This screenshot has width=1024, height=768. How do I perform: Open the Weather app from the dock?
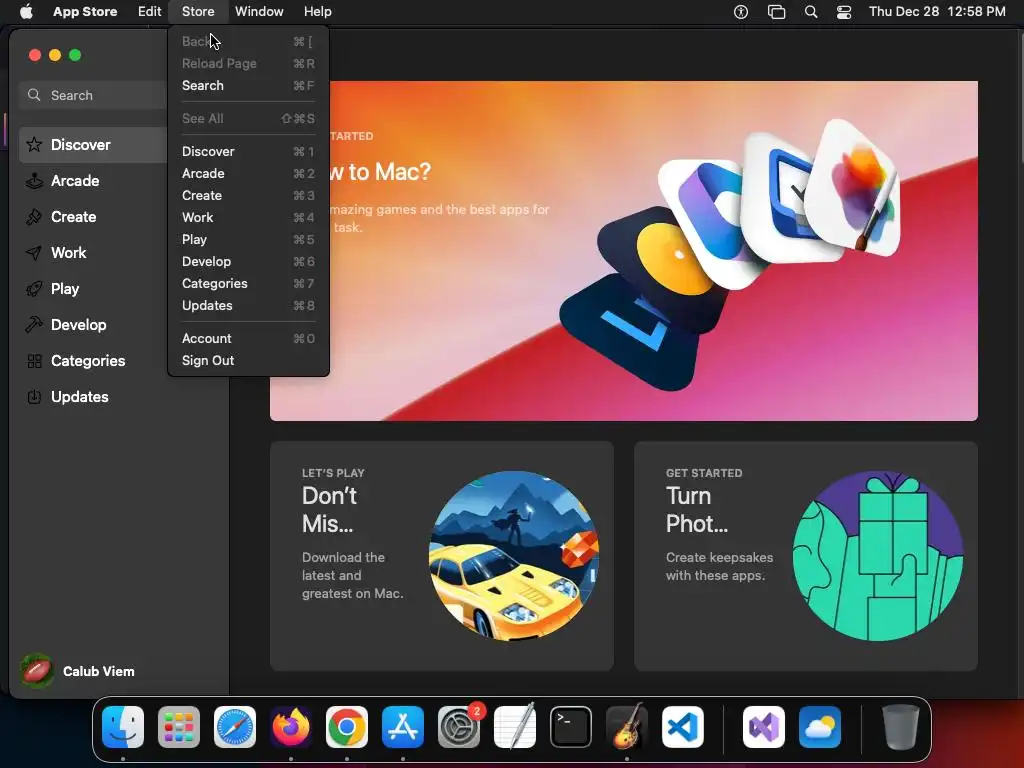pyautogui.click(x=820, y=727)
